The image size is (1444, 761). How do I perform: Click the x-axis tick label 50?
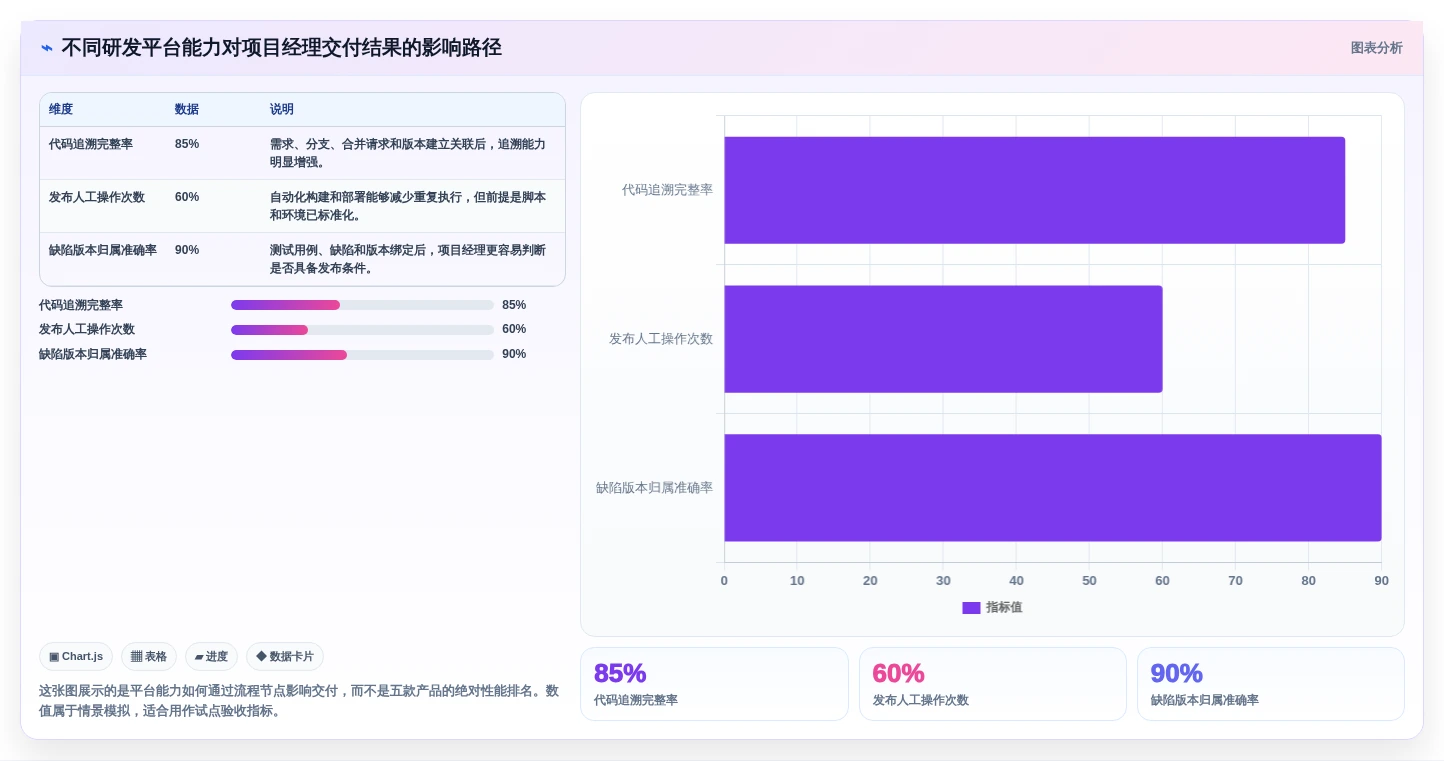tap(1089, 581)
